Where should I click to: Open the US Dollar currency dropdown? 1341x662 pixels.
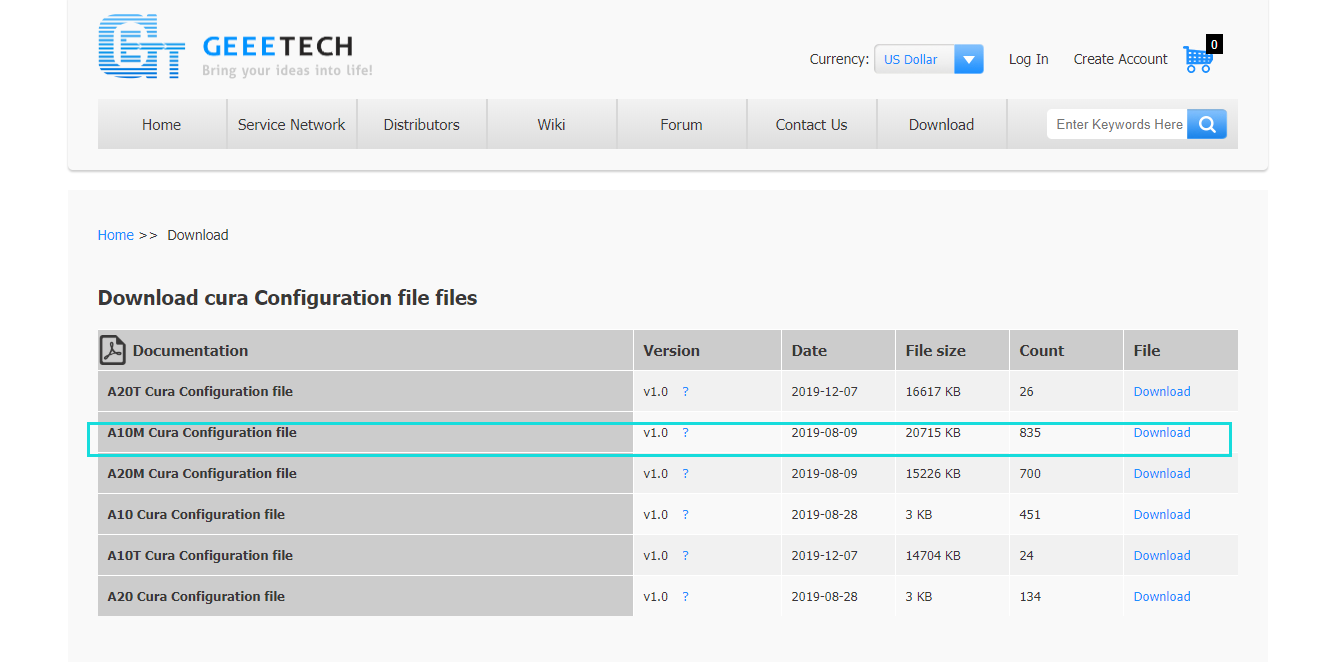(928, 59)
